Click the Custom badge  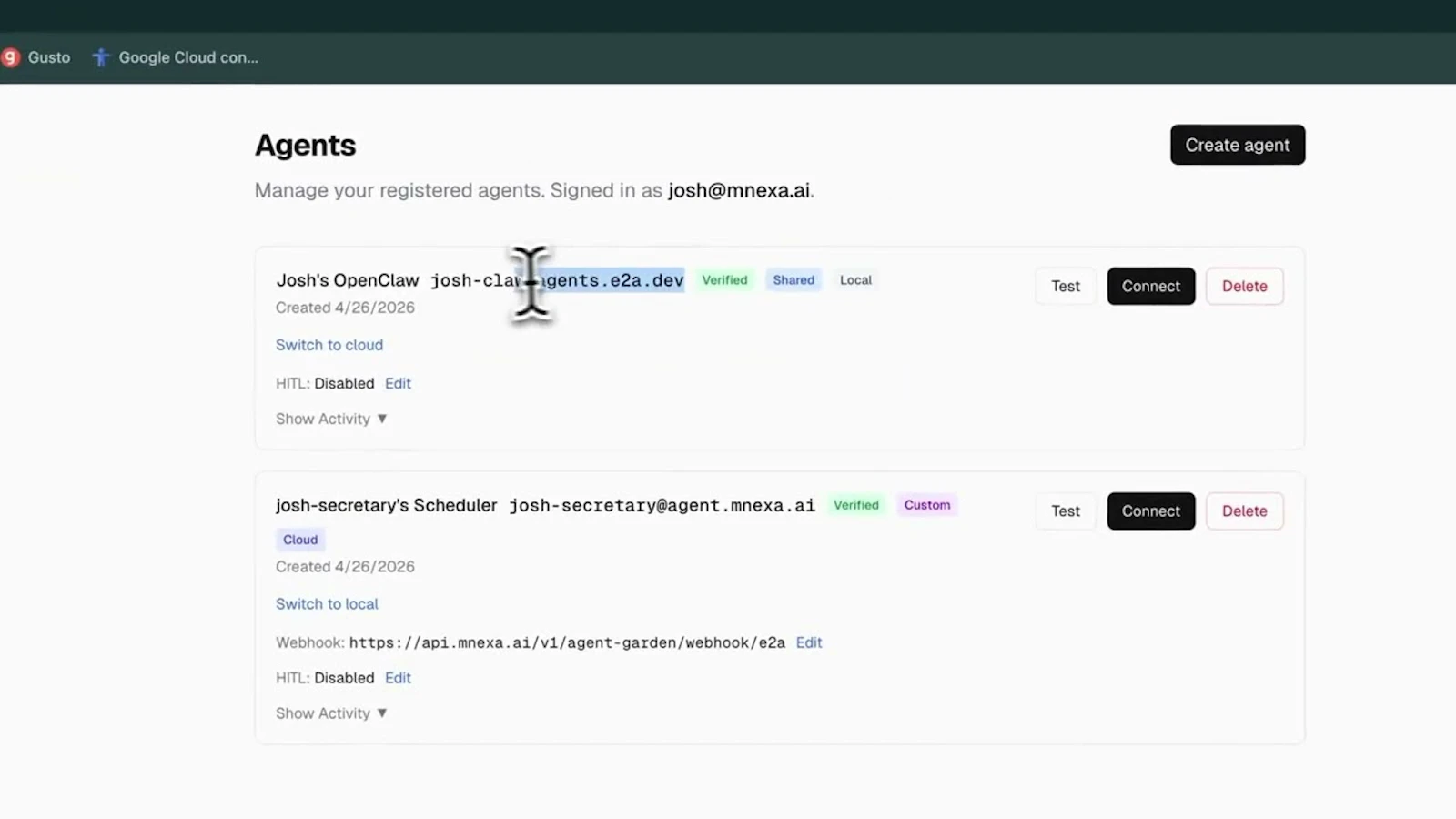927,505
